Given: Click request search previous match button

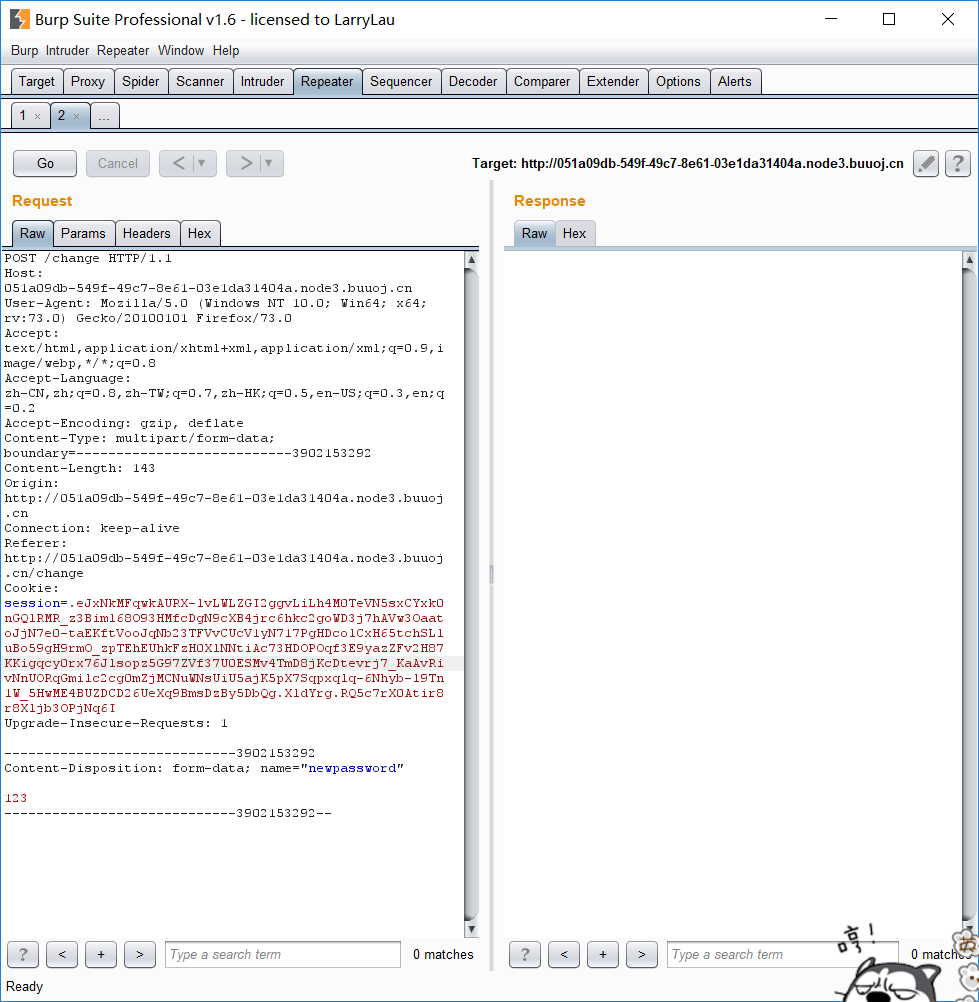Looking at the screenshot, I should [62, 954].
